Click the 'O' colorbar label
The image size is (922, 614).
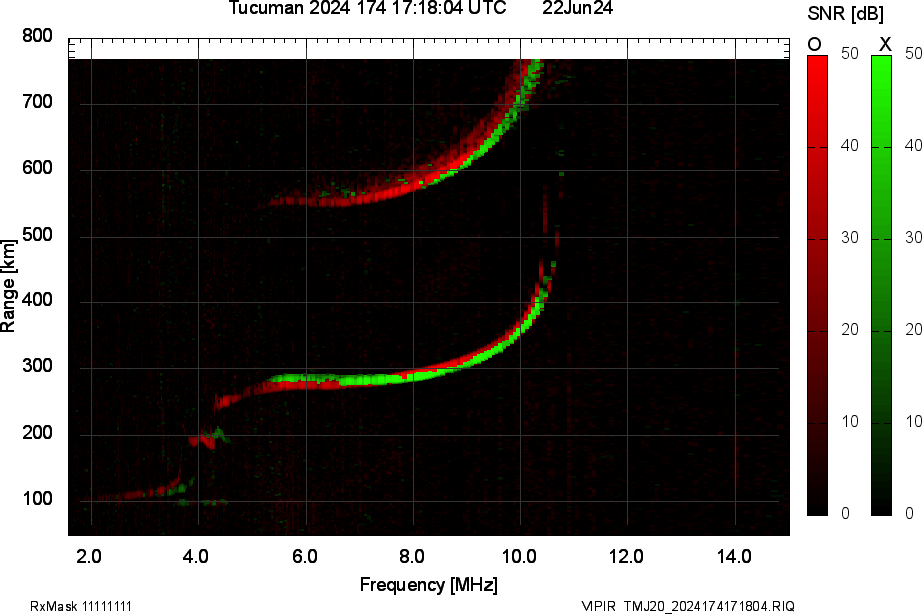click(814, 44)
